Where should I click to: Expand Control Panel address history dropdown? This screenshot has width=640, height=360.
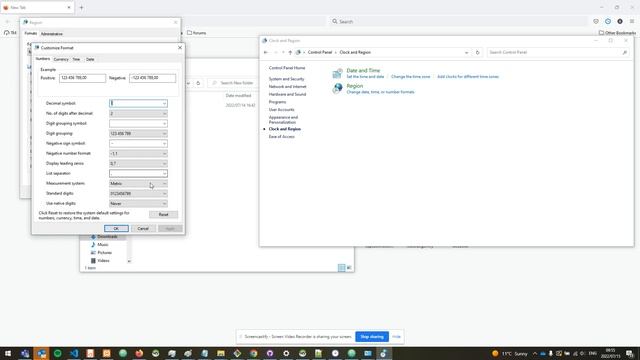click(x=466, y=52)
